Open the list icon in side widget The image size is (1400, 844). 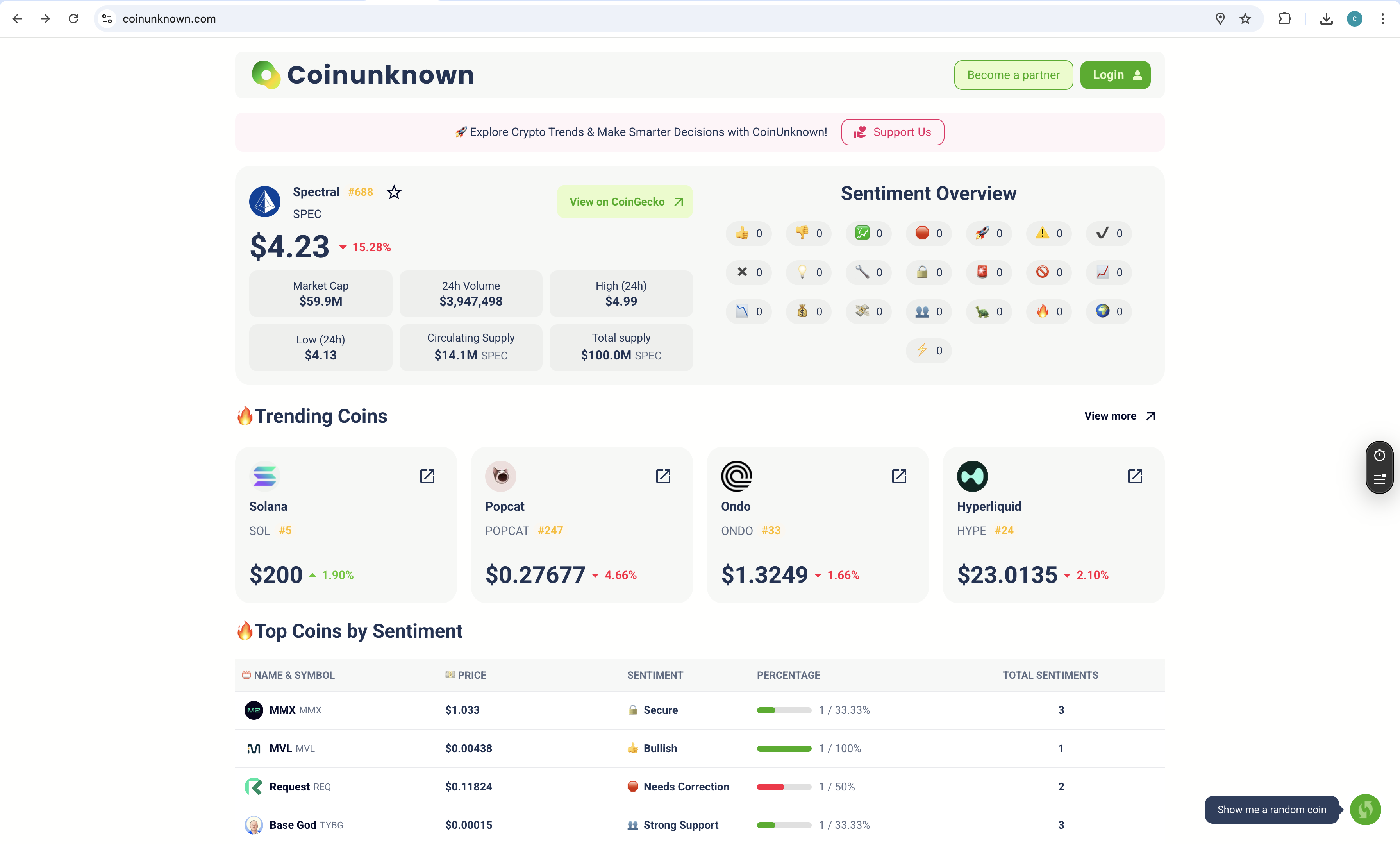click(1380, 479)
